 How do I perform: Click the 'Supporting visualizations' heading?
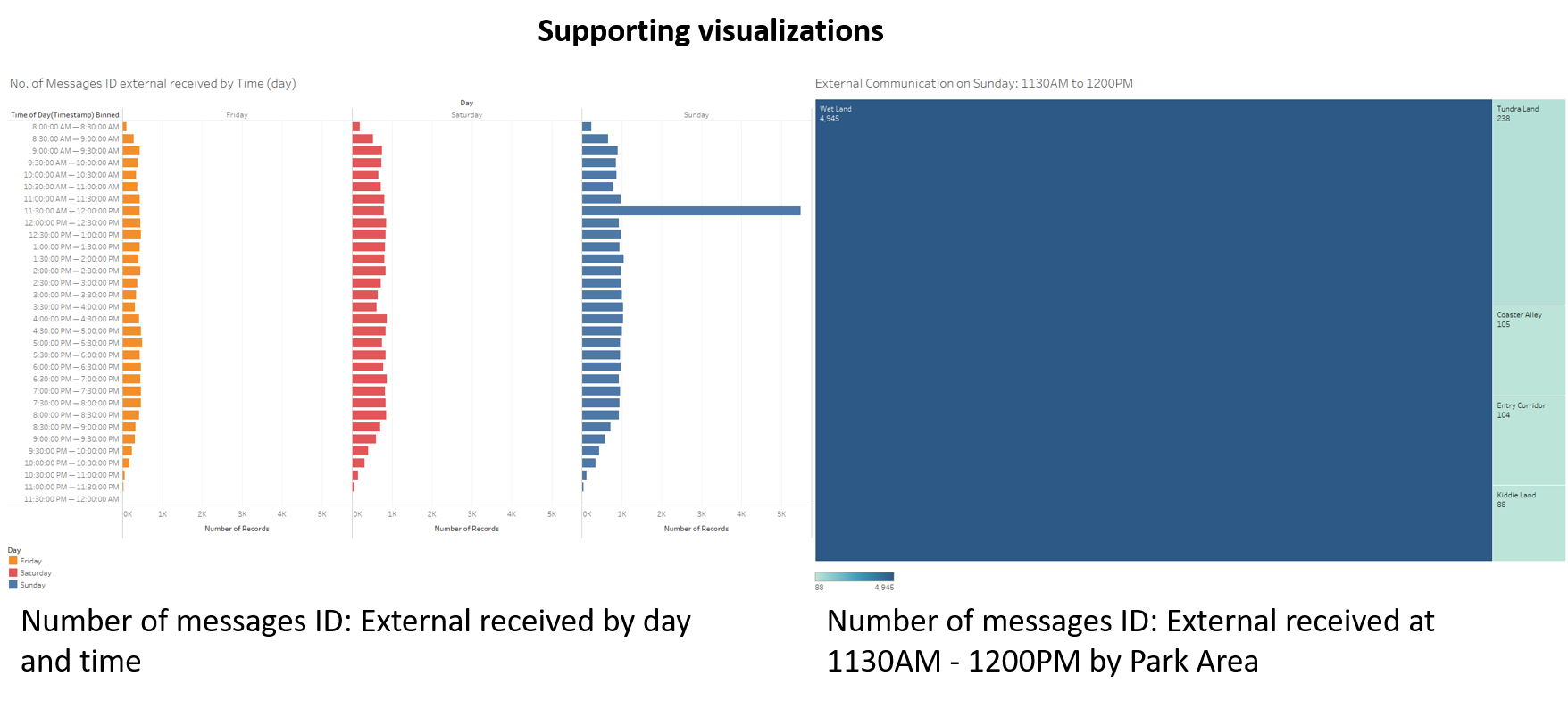pos(711,31)
